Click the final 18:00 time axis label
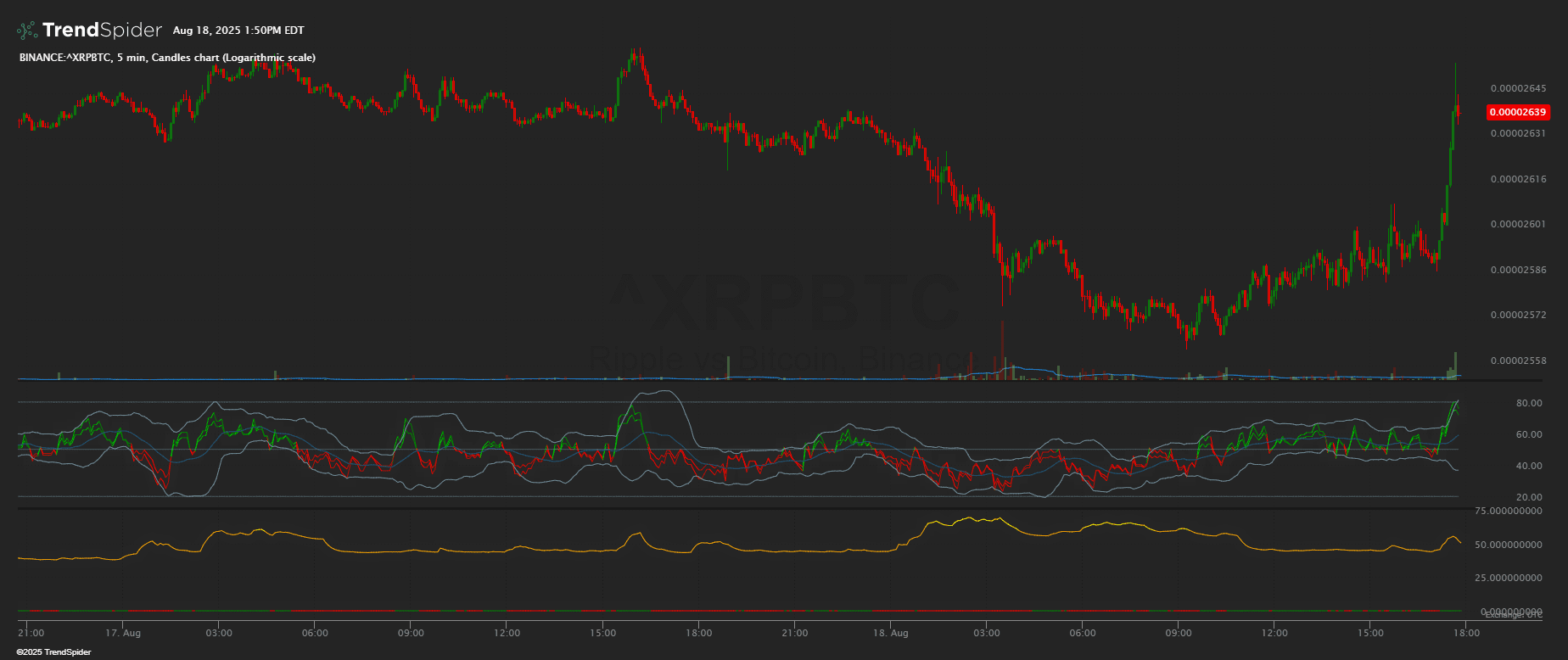This screenshot has height=660, width=1568. (1466, 633)
